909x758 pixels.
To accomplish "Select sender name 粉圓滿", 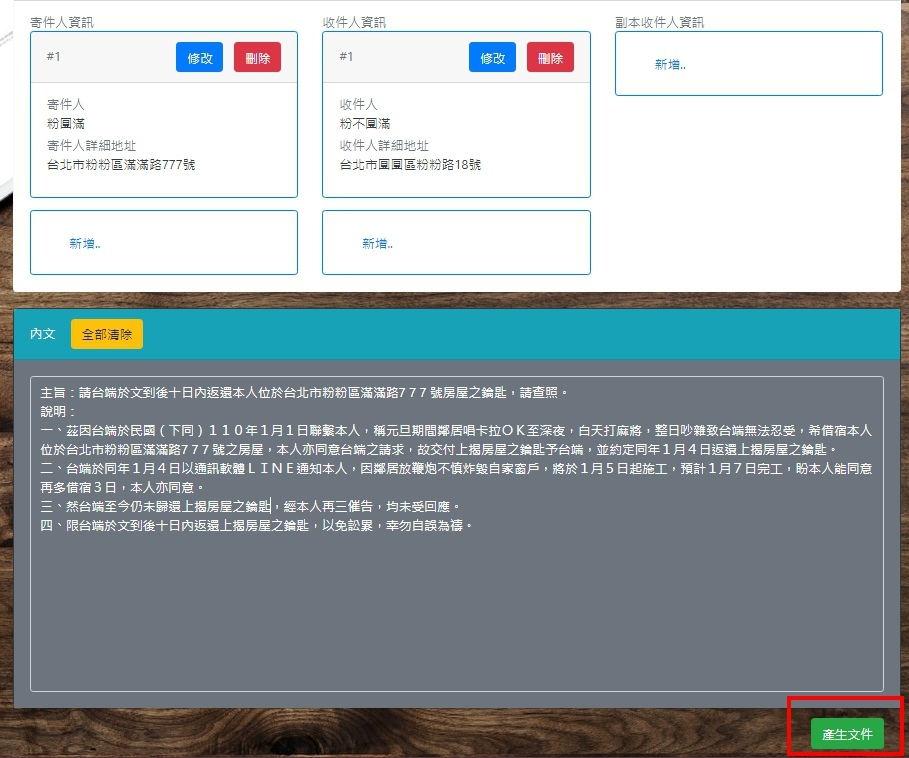I will coord(66,123).
